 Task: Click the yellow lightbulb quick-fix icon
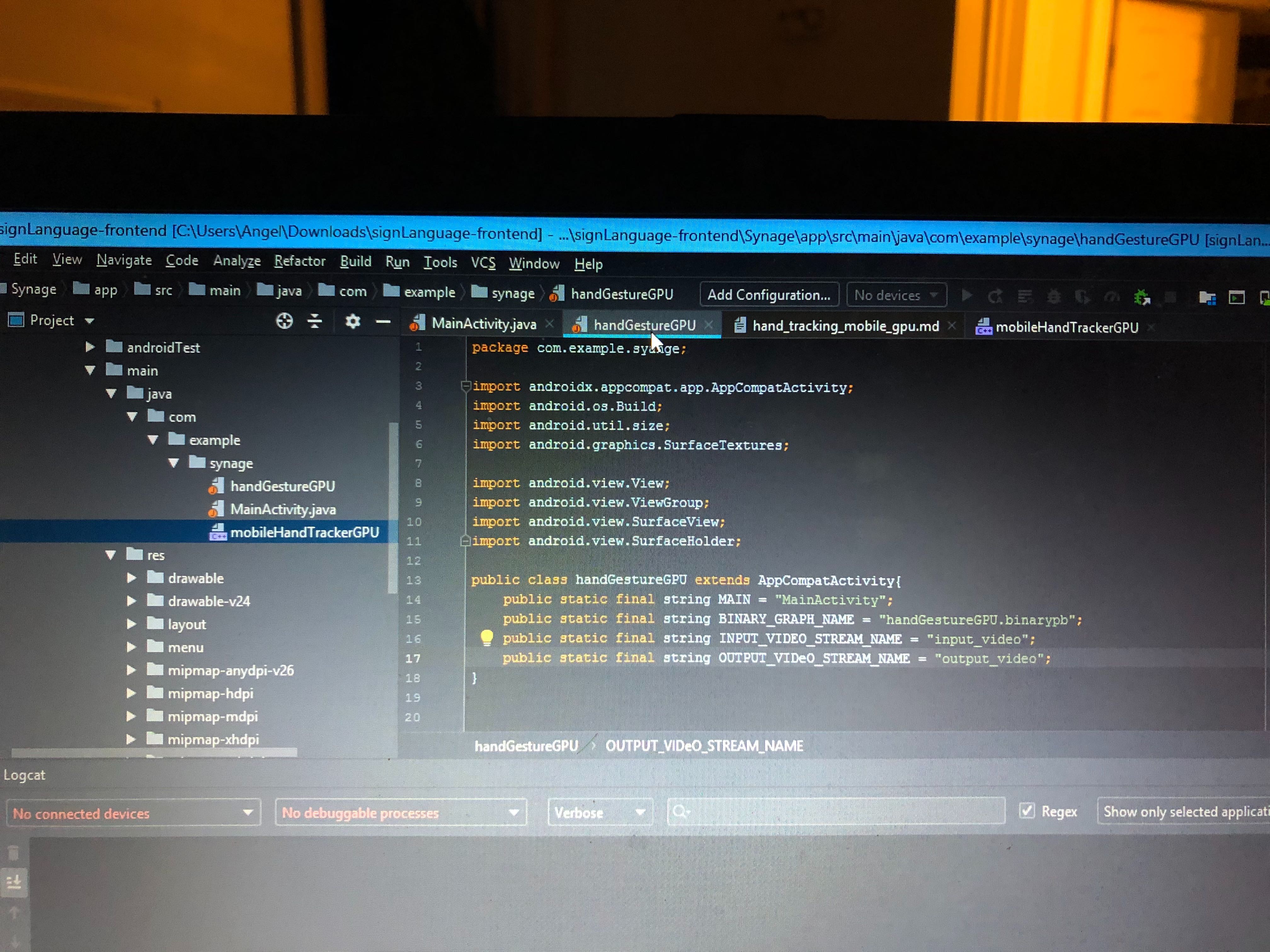click(x=486, y=637)
